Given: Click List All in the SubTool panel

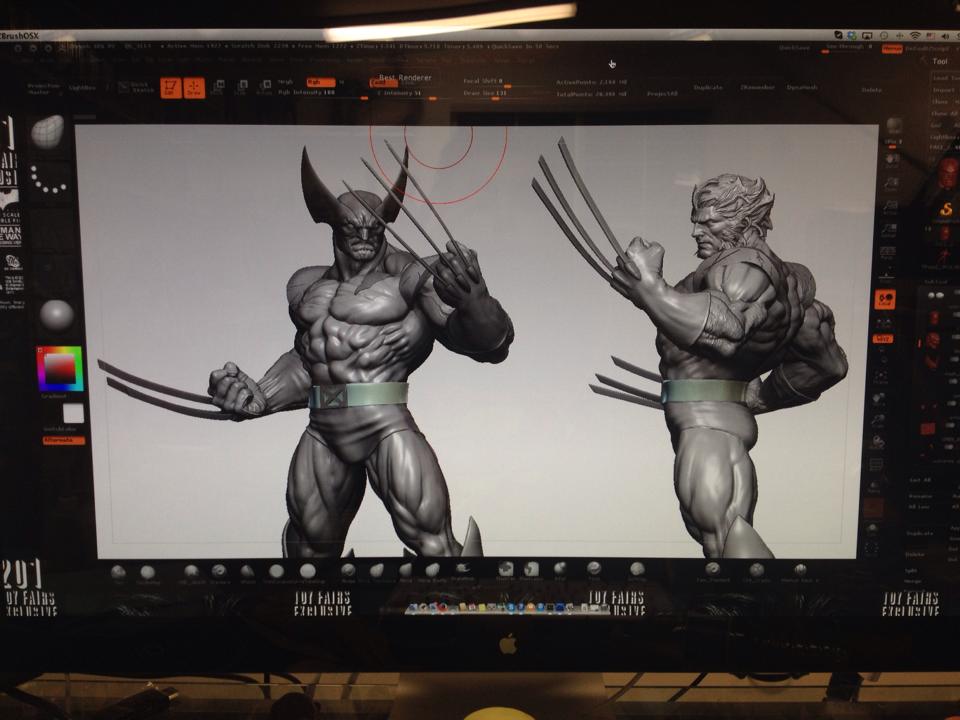Looking at the screenshot, I should pos(920,481).
